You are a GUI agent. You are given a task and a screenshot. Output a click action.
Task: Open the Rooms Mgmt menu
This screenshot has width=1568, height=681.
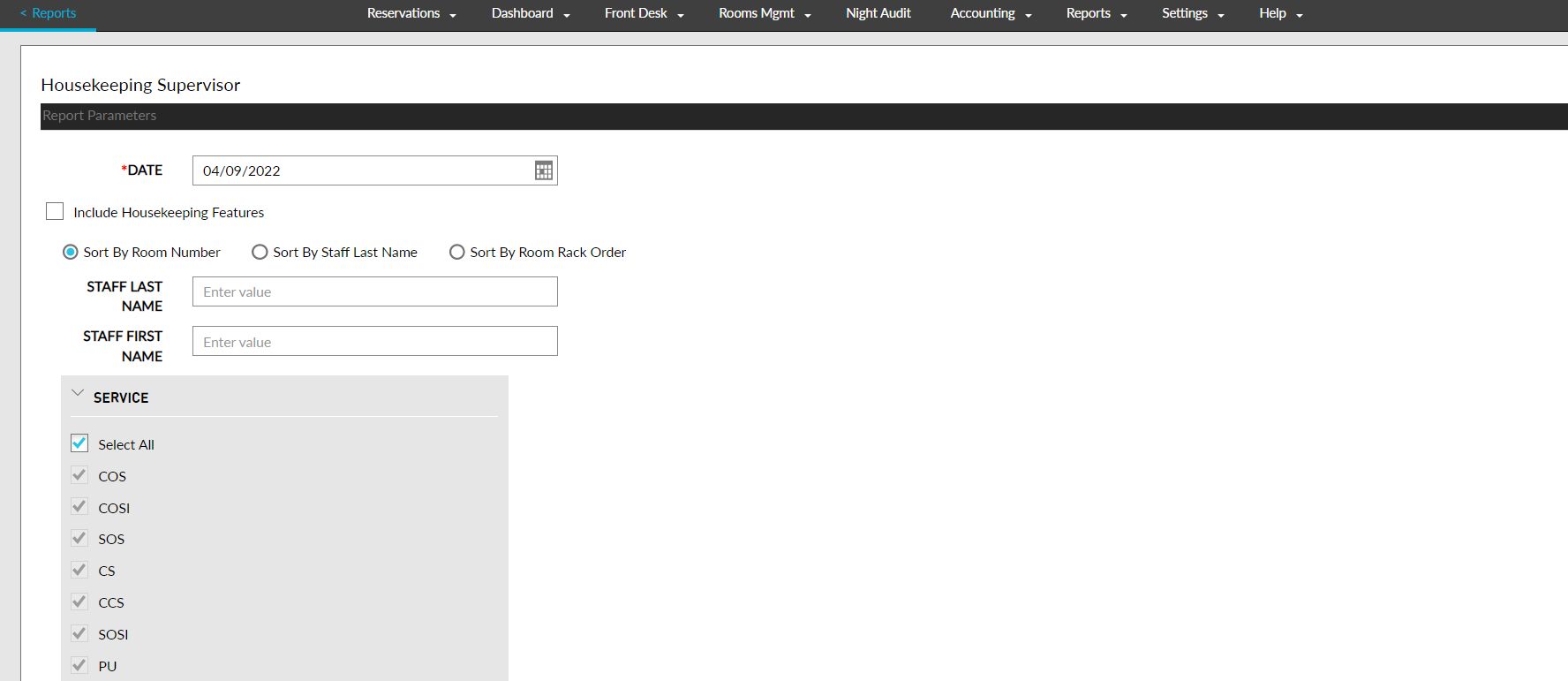[x=764, y=13]
